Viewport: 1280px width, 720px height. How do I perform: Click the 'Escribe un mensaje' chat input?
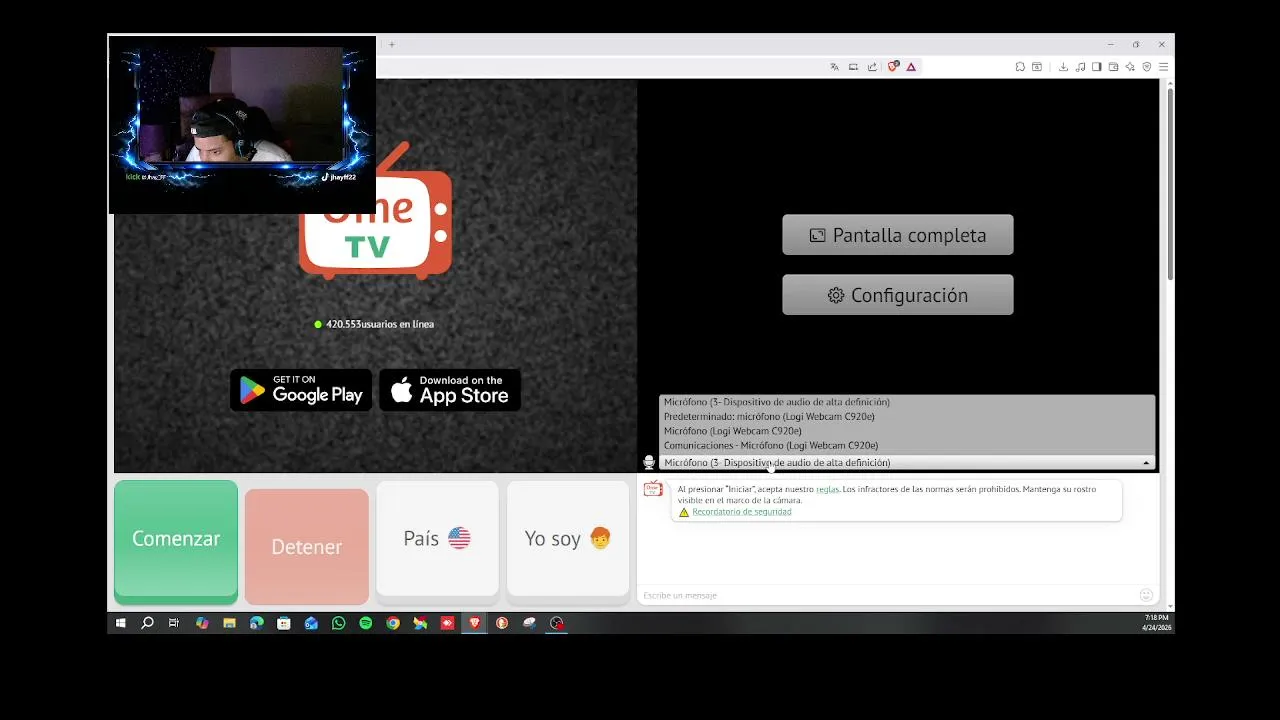click(888, 595)
